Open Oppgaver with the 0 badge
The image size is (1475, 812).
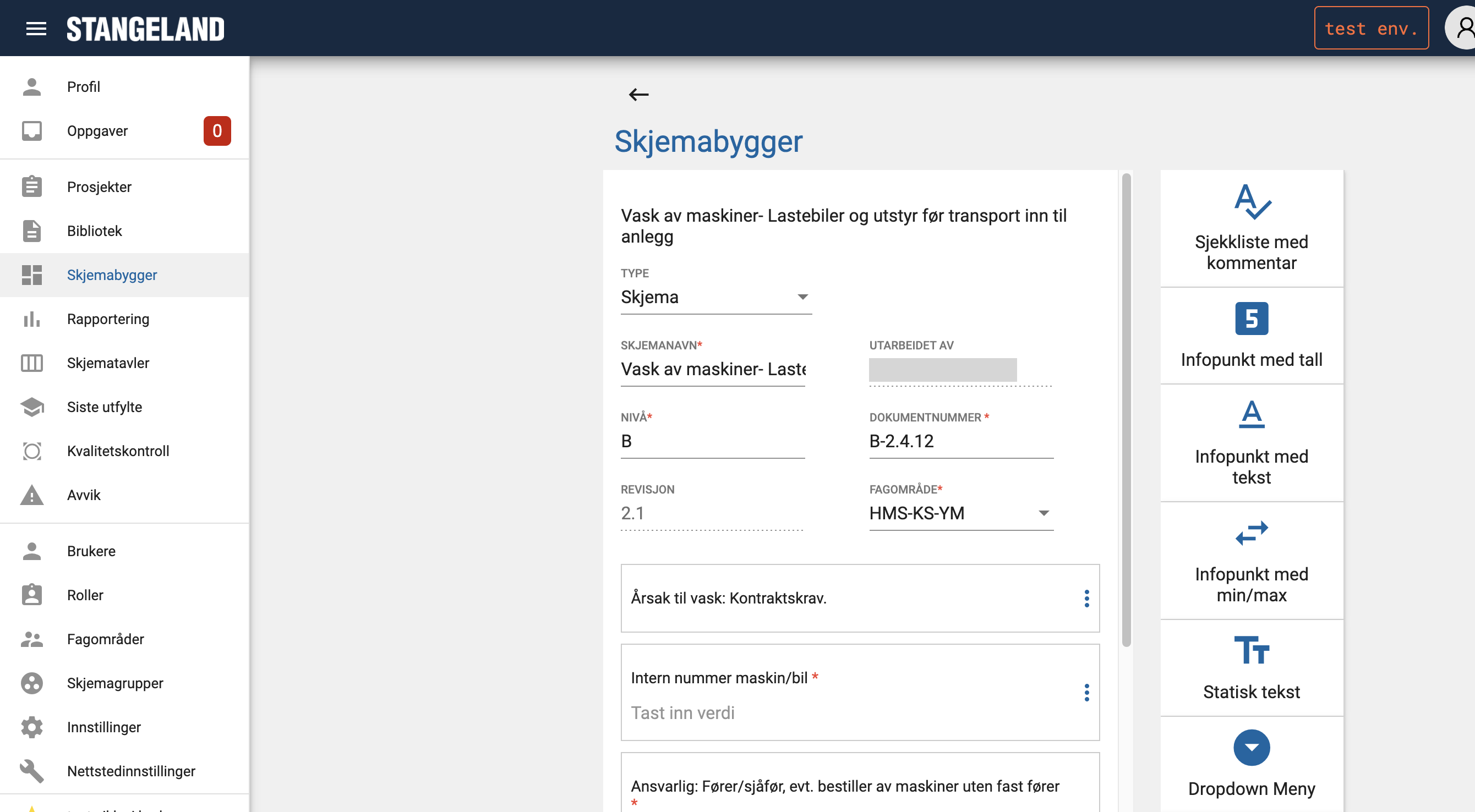pos(97,131)
